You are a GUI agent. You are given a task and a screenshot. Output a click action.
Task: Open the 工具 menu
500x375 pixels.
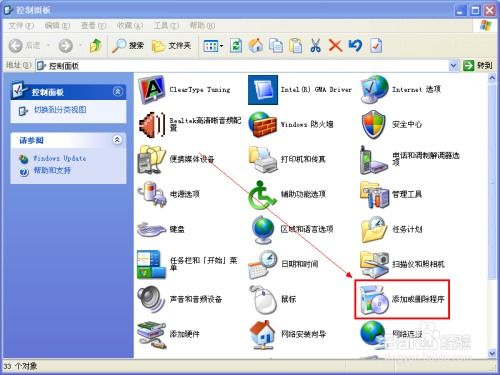point(166,25)
